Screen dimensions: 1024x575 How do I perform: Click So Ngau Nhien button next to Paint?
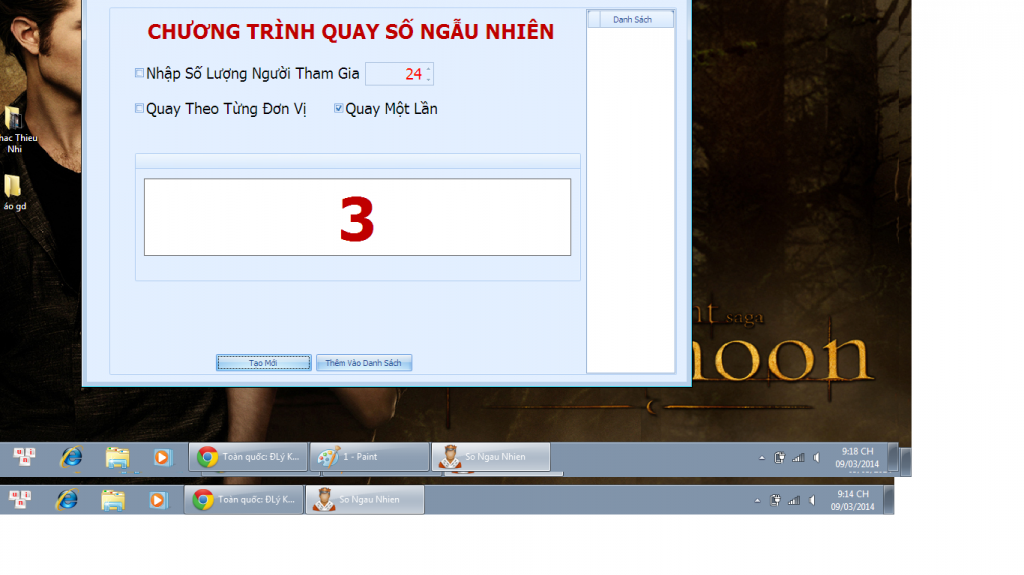click(491, 457)
